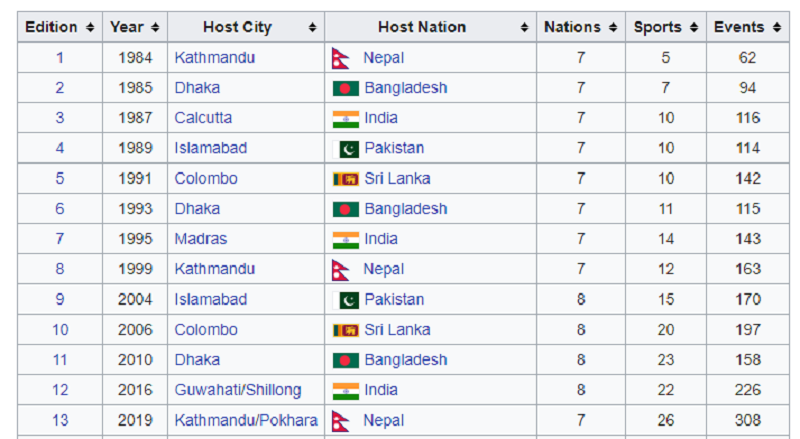Click the Sri Lanka flag in the 2006 row
The height and width of the screenshot is (439, 800).
[x=345, y=330]
